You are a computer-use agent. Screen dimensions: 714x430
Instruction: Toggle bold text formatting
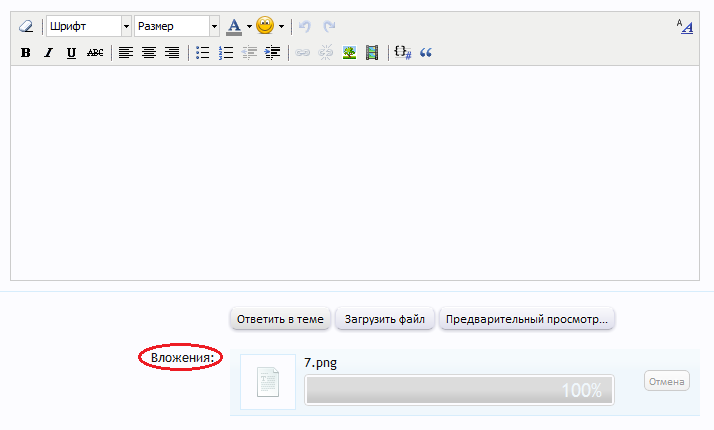(x=25, y=53)
